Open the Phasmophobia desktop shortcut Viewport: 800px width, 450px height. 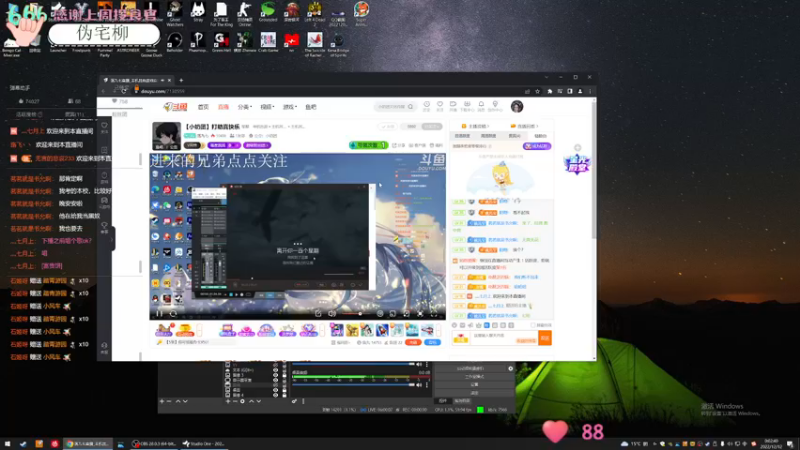(198, 42)
